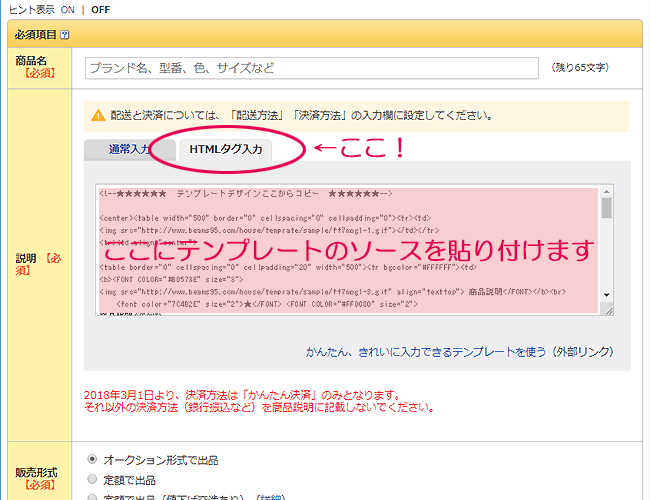The height and width of the screenshot is (500, 650).
Task: Open the external template link
Action: (x=459, y=352)
